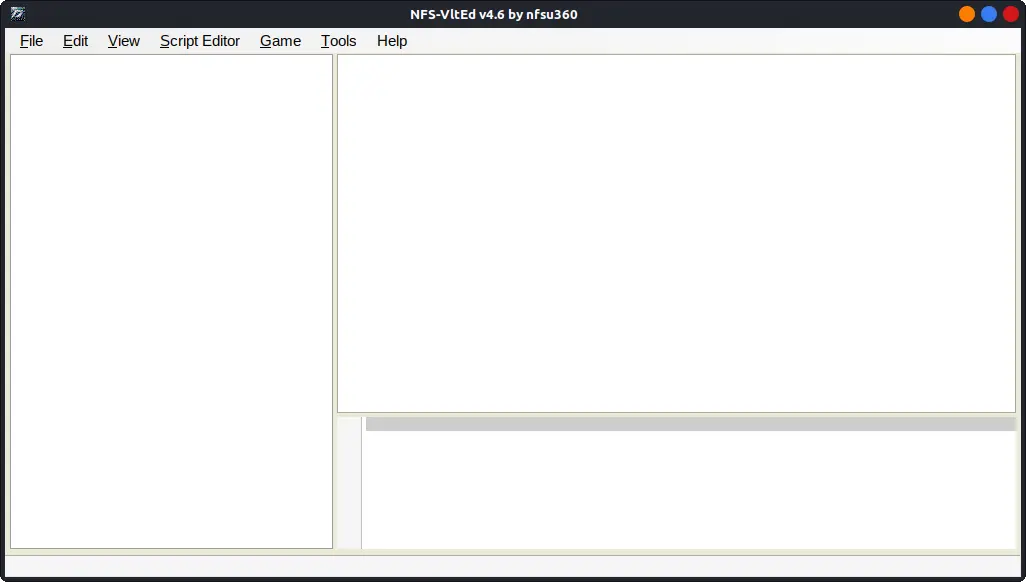Close window with the red button
The image size is (1026, 582).
point(1010,14)
